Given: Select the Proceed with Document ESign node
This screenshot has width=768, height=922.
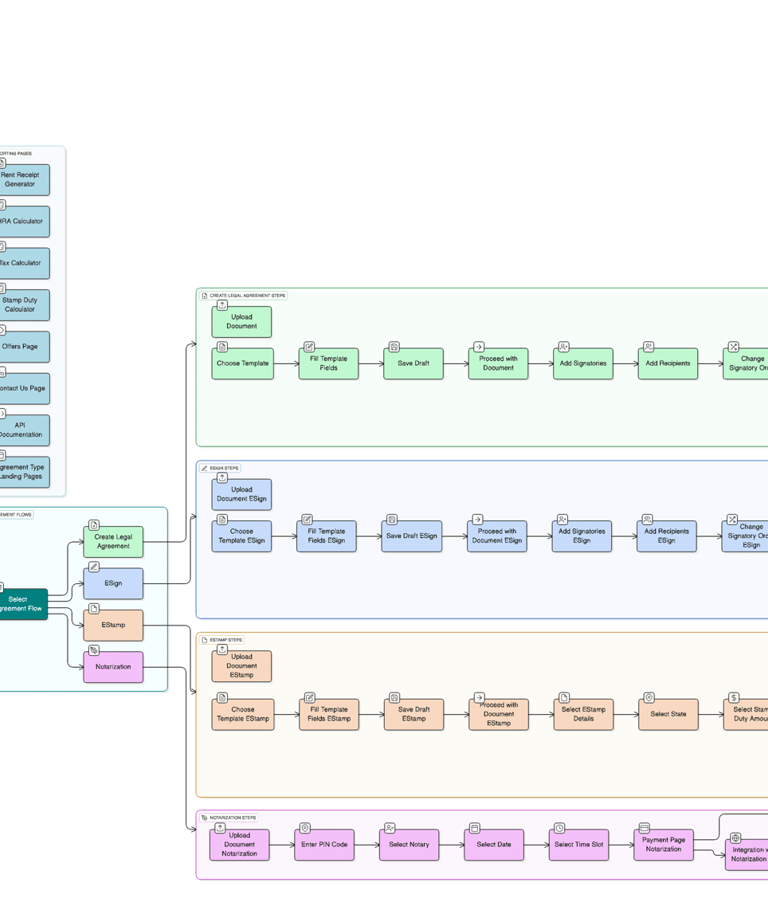Looking at the screenshot, I should pos(497,536).
